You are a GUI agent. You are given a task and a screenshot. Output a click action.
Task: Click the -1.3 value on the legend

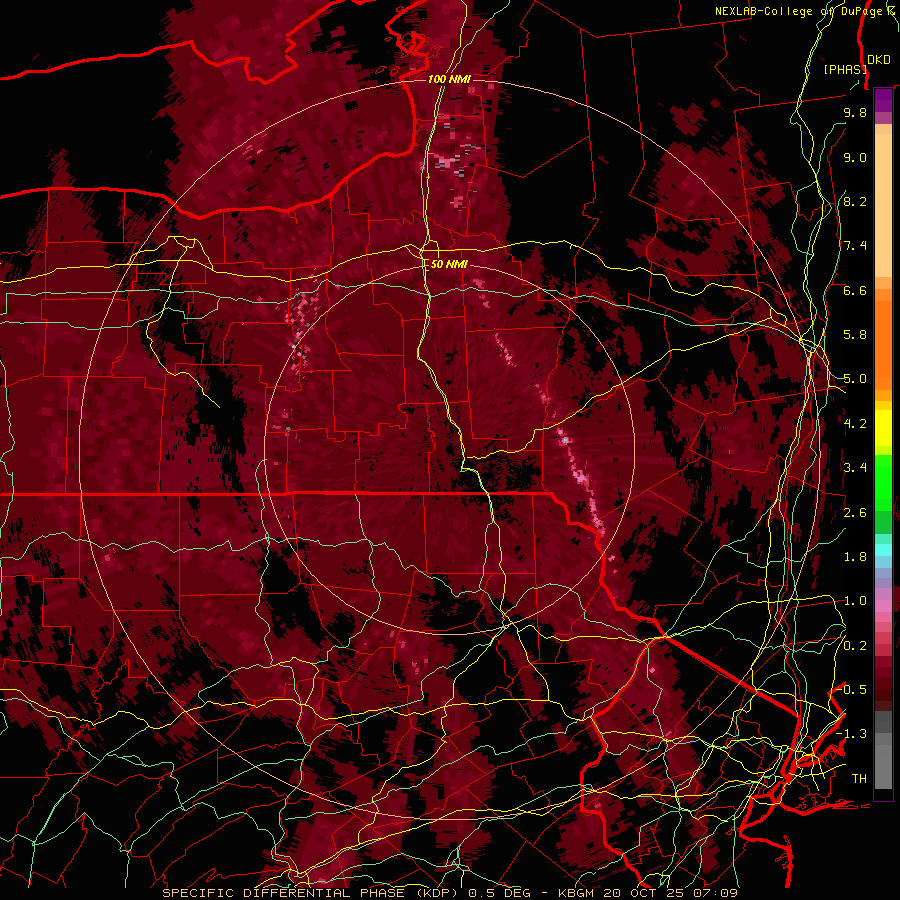851,734
